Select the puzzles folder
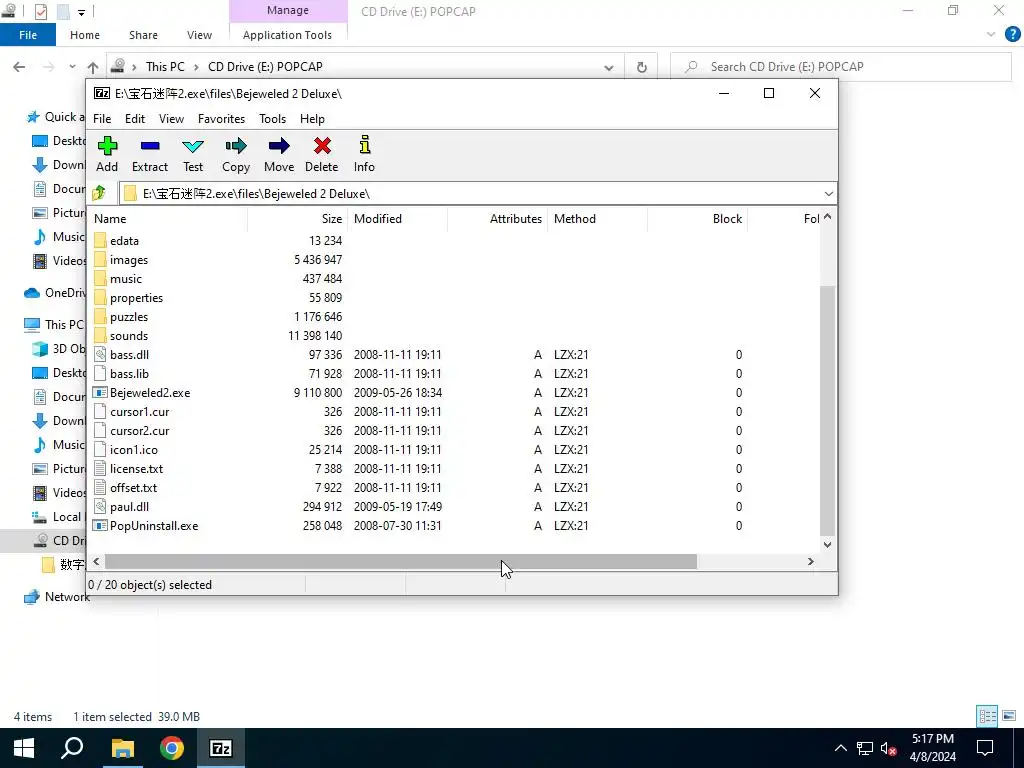 coord(129,317)
